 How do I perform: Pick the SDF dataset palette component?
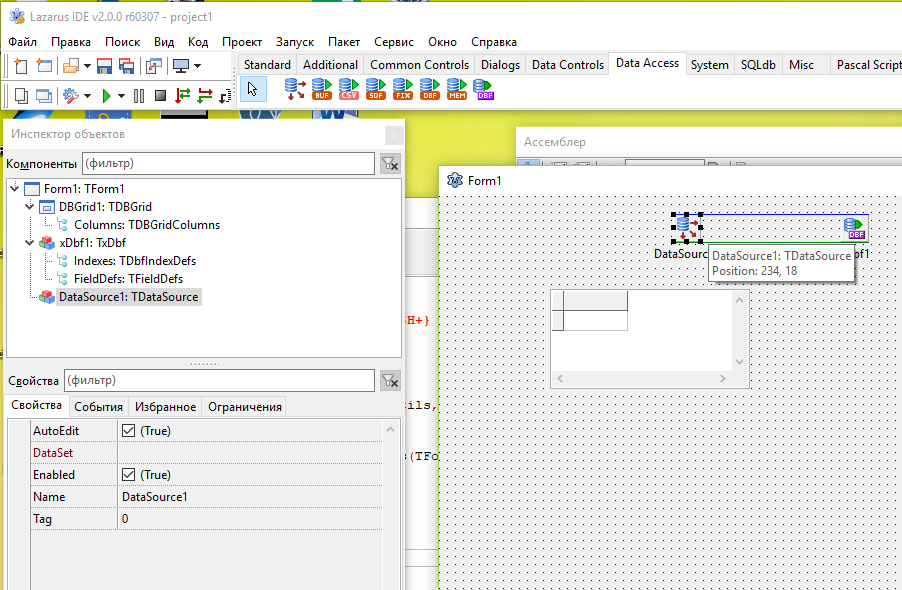click(376, 89)
